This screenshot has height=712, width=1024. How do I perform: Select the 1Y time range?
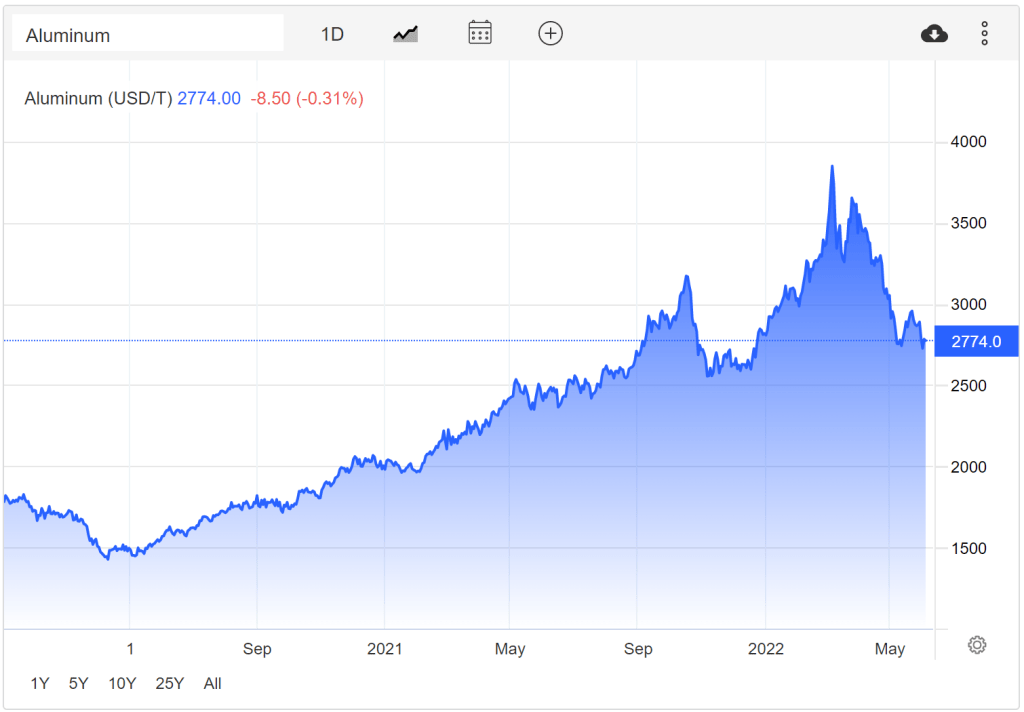click(40, 684)
